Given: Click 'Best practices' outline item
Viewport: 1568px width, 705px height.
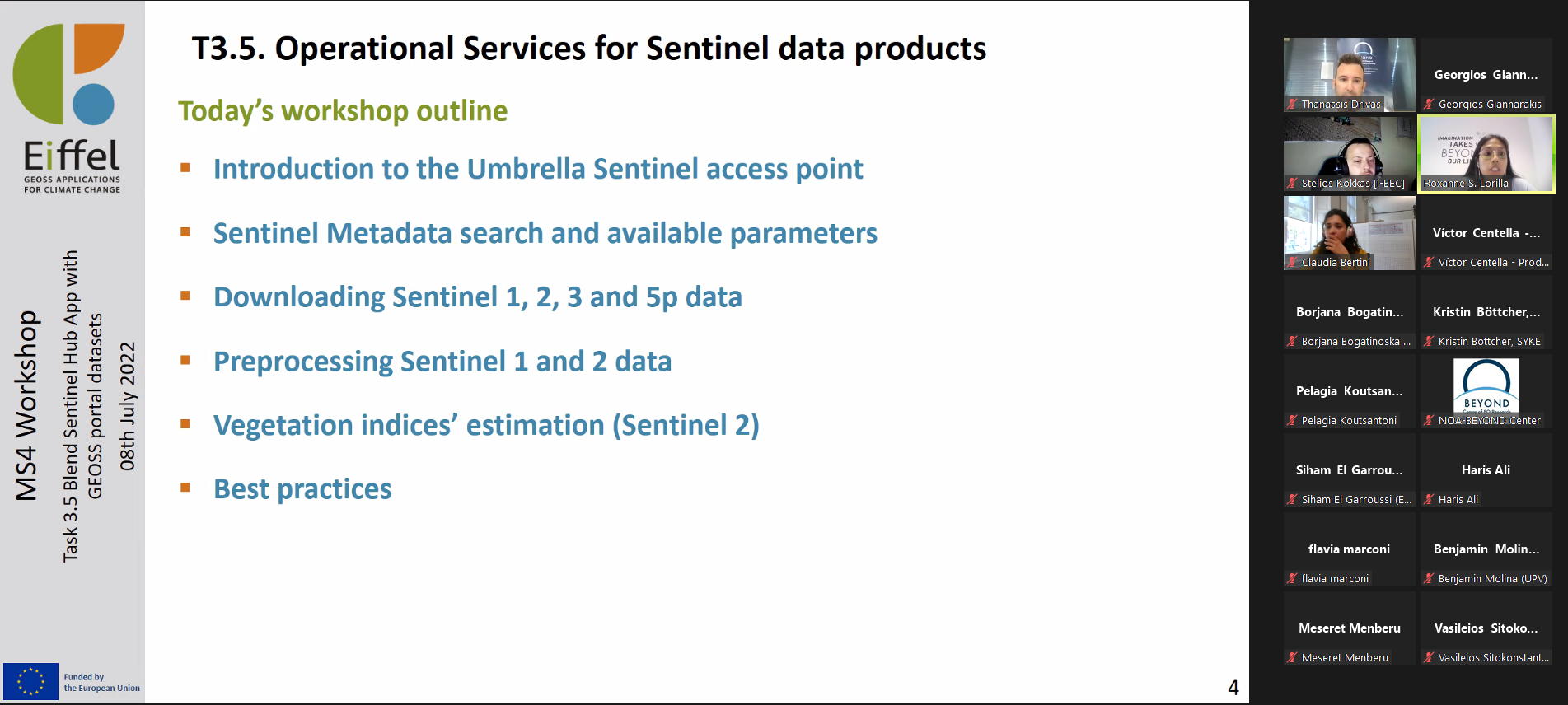Looking at the screenshot, I should [302, 489].
